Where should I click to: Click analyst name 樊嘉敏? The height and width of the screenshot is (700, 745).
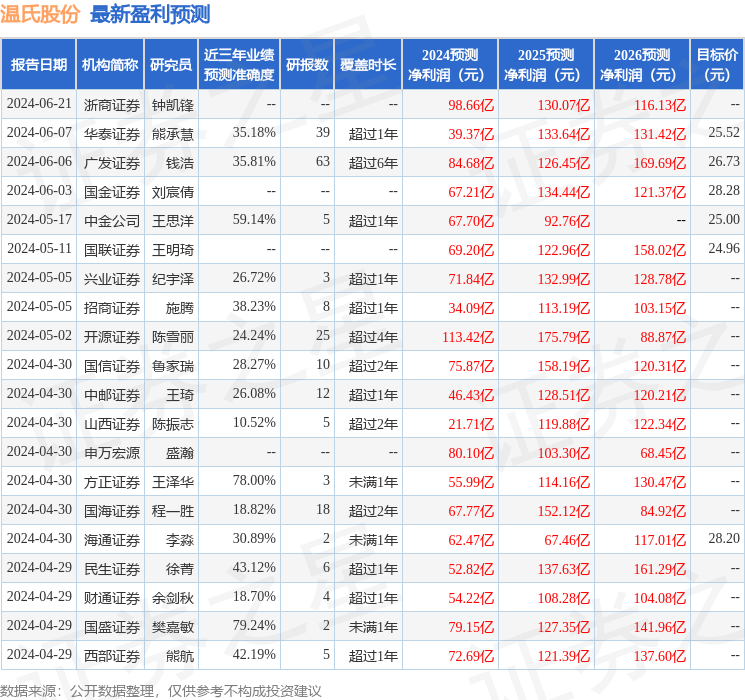(x=173, y=626)
